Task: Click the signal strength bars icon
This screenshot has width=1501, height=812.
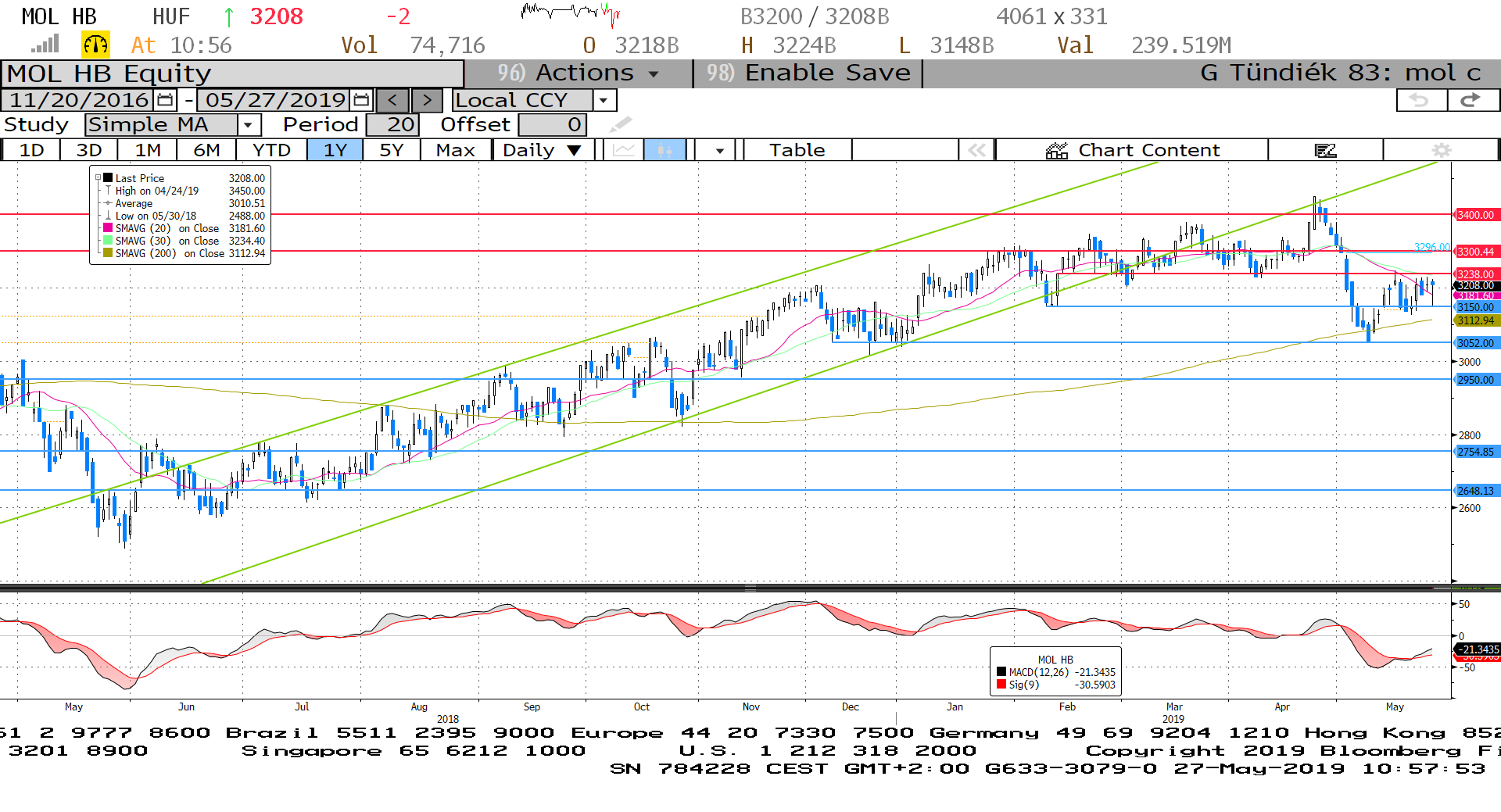Action: tap(45, 45)
